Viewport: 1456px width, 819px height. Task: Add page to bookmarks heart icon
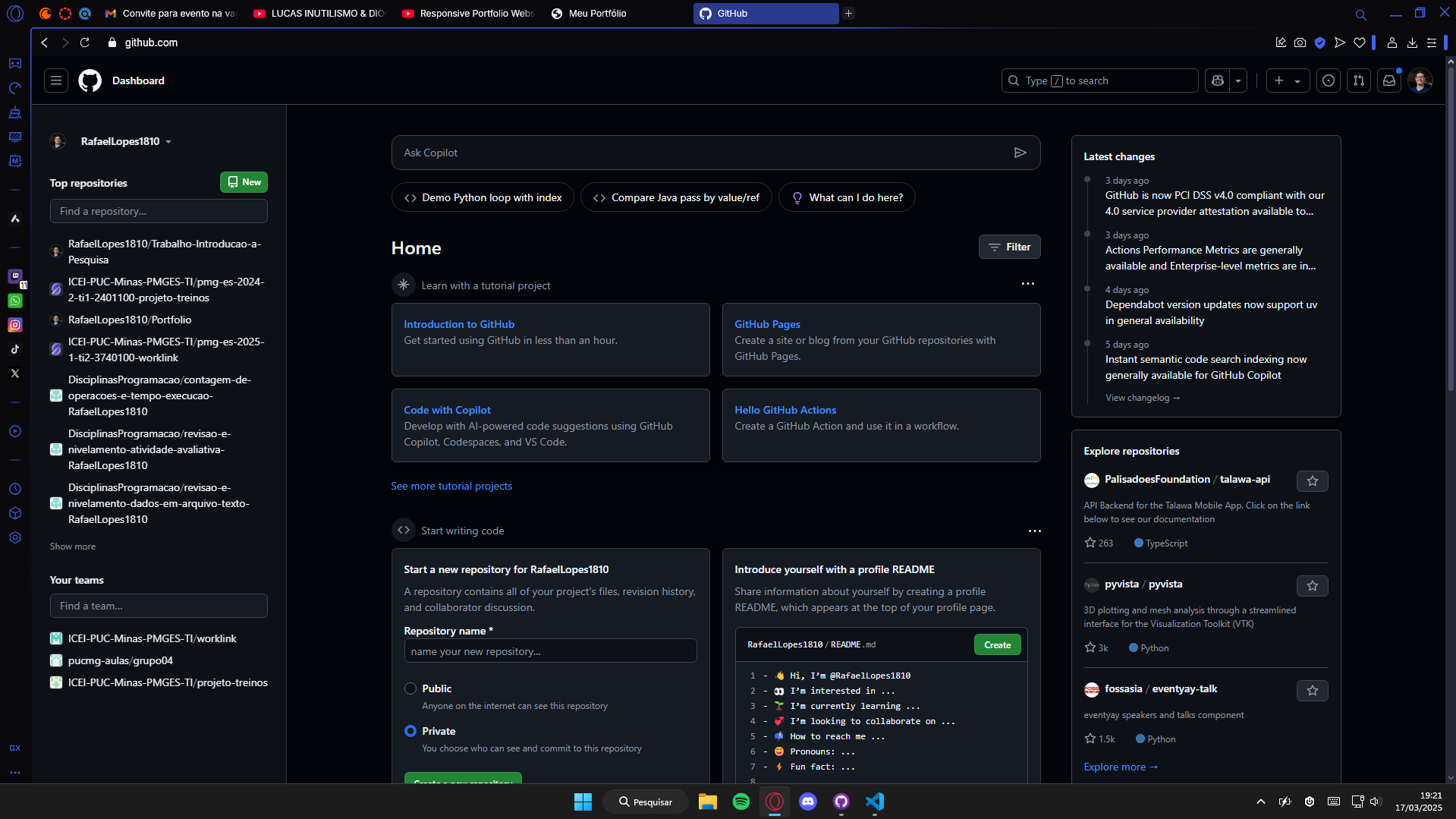[x=1360, y=43]
